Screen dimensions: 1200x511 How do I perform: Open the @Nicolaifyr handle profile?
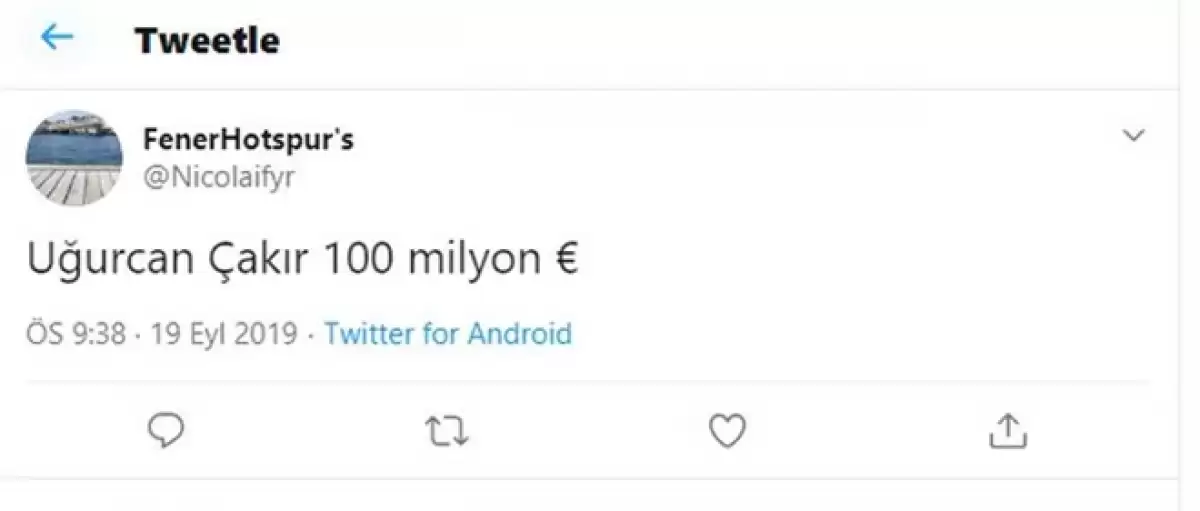[219, 177]
